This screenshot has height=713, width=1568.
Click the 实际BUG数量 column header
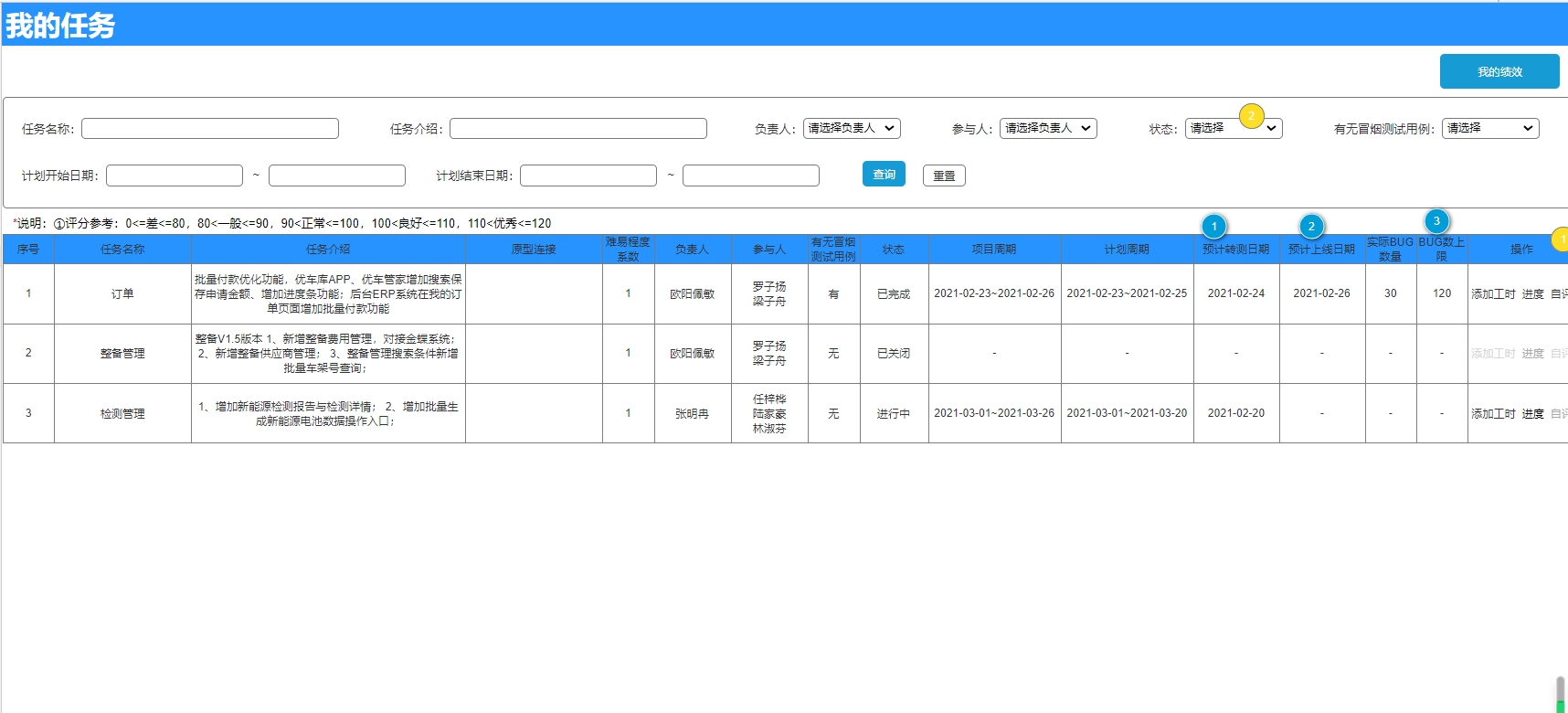pyautogui.click(x=1391, y=249)
